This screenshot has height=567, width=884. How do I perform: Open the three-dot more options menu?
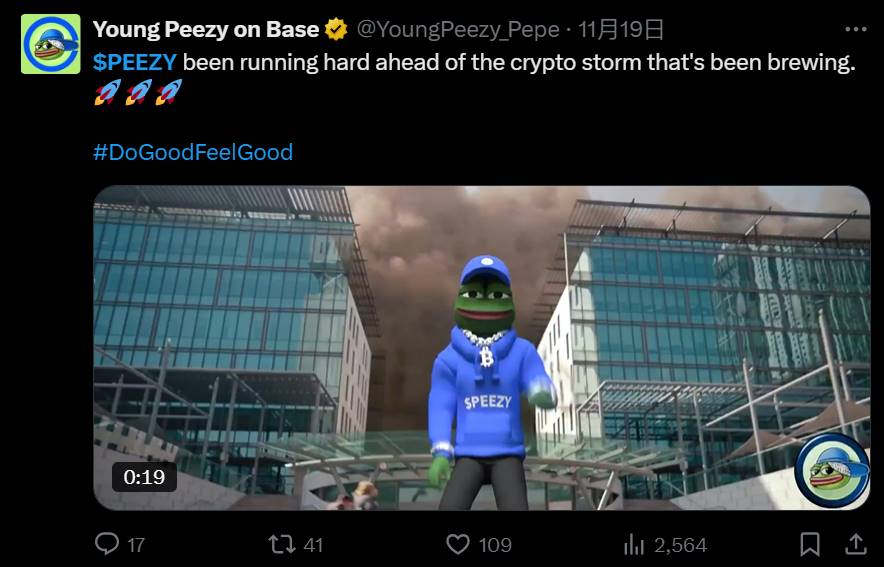pos(856,29)
